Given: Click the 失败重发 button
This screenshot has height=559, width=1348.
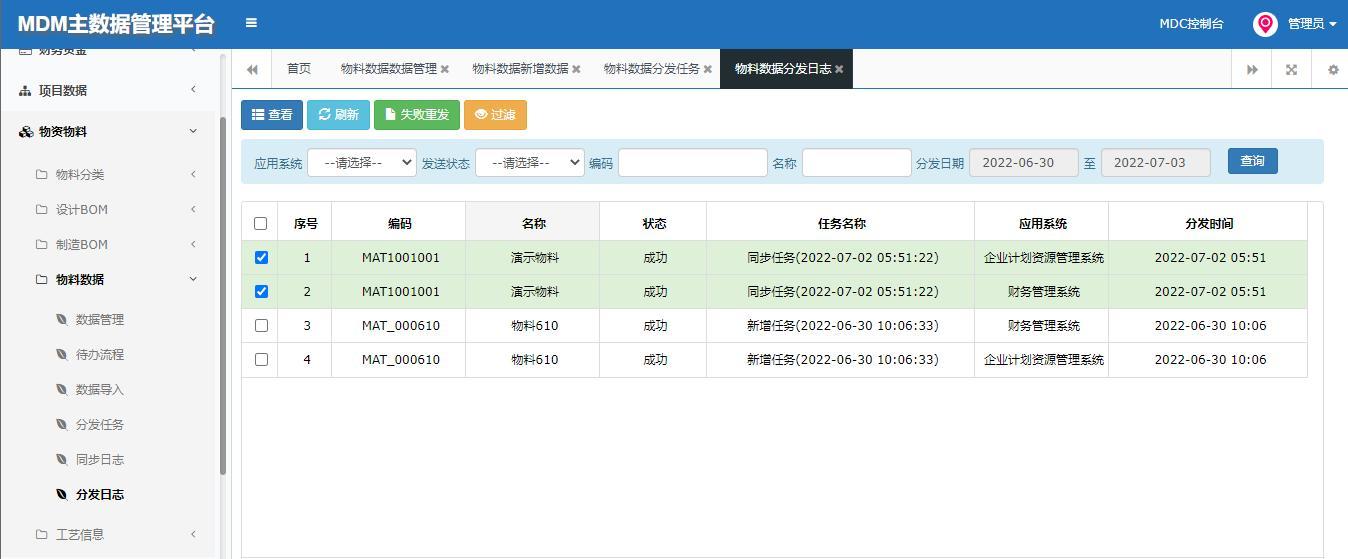Looking at the screenshot, I should pos(417,115).
